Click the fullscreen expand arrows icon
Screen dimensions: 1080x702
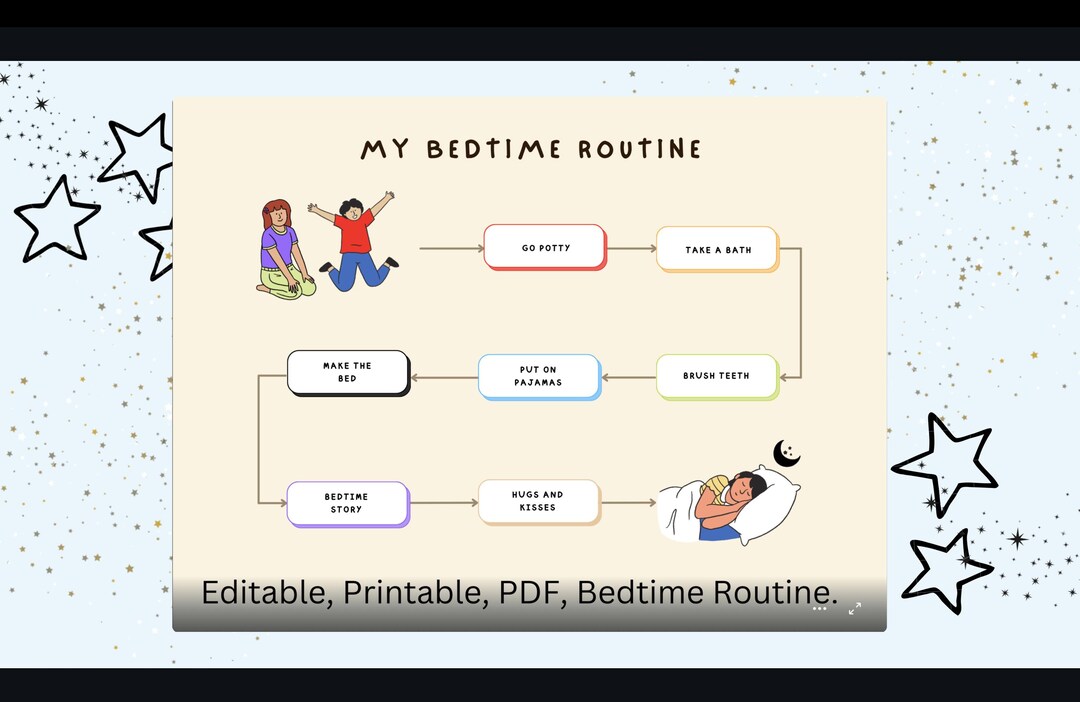[855, 609]
